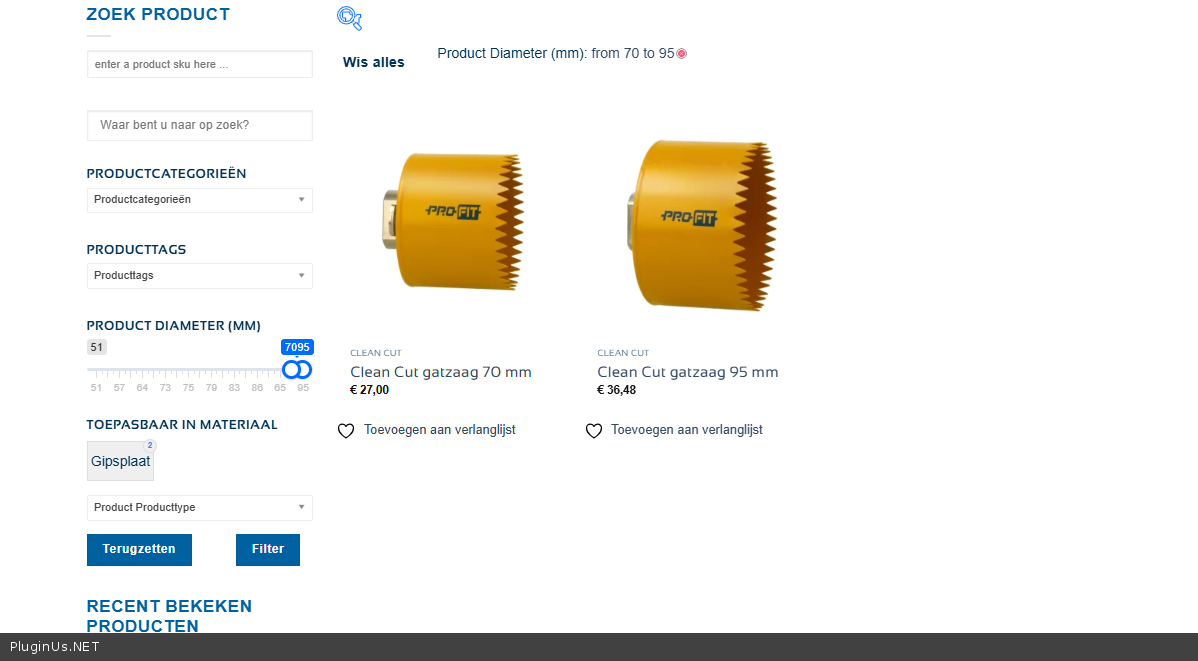The height and width of the screenshot is (661, 1198).
Task: Click Clean Cut category label above 95 mm product
Action: point(623,353)
